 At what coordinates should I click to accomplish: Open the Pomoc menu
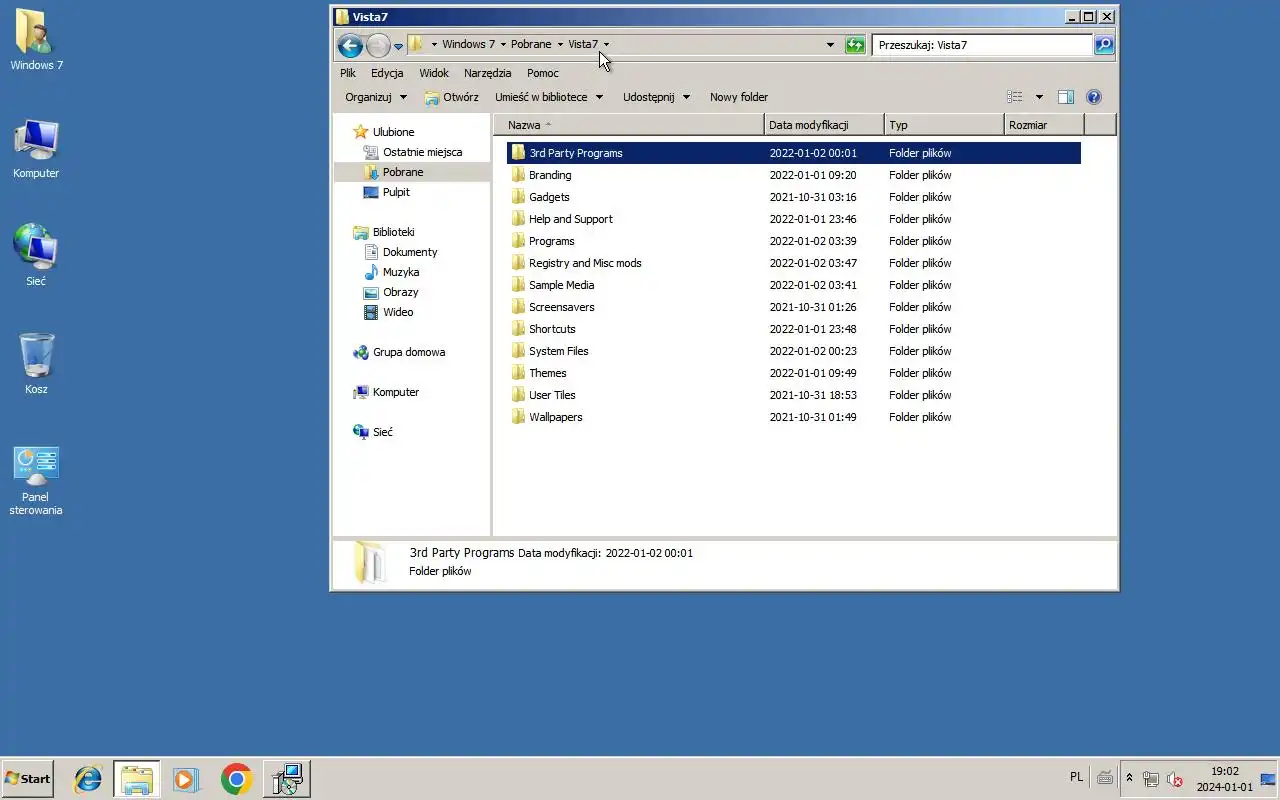[543, 73]
